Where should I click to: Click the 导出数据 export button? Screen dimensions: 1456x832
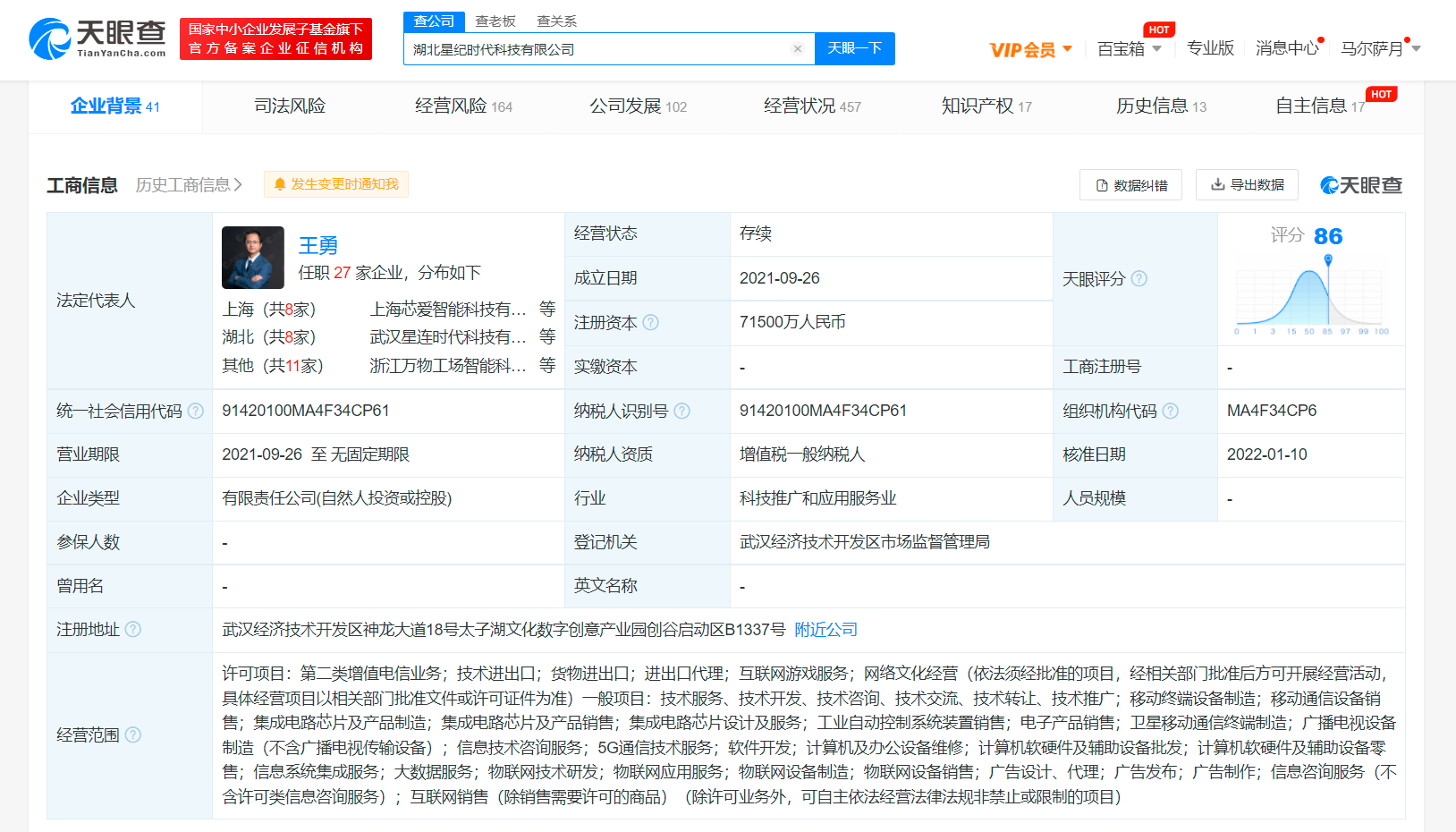point(1247,185)
